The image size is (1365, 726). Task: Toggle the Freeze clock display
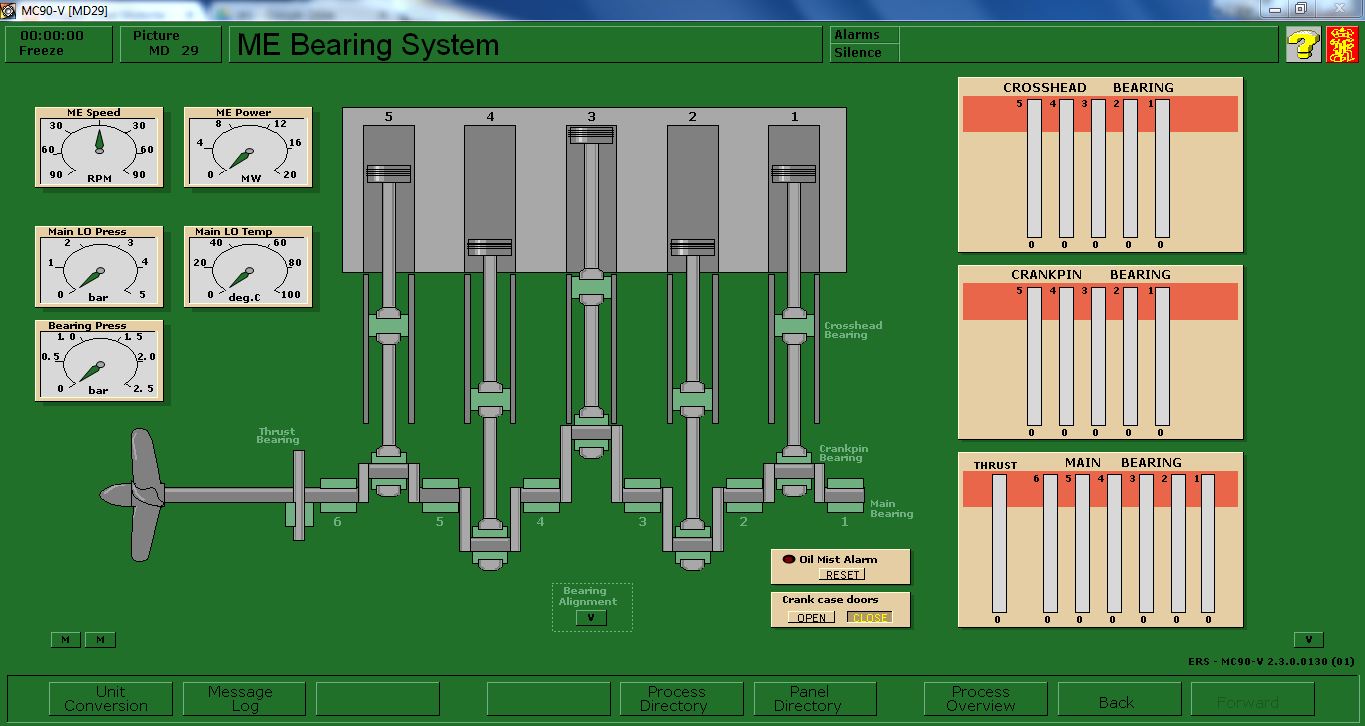click(57, 44)
